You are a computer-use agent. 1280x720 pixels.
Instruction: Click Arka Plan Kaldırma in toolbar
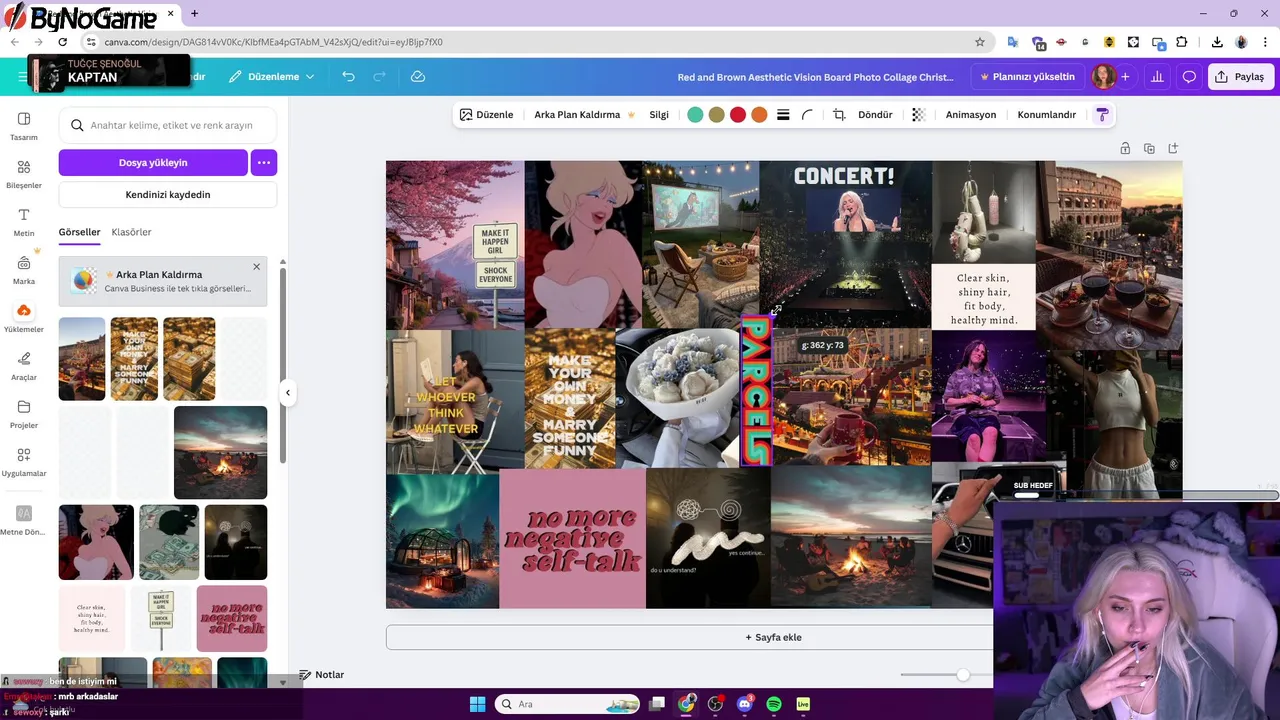(x=577, y=115)
